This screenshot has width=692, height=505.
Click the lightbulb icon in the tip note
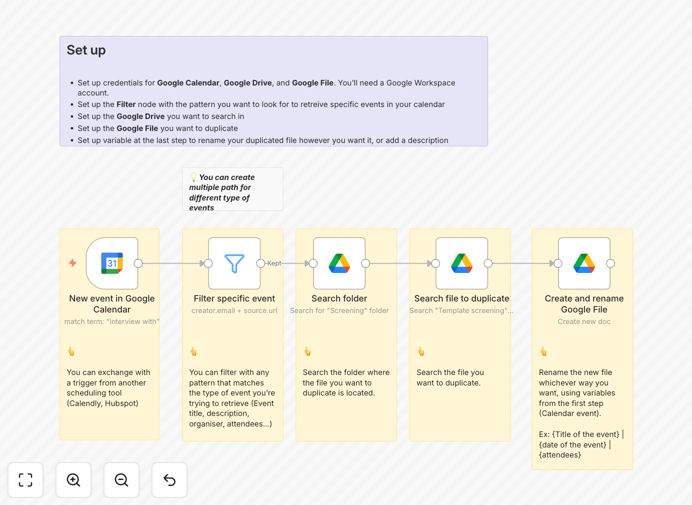coord(193,177)
